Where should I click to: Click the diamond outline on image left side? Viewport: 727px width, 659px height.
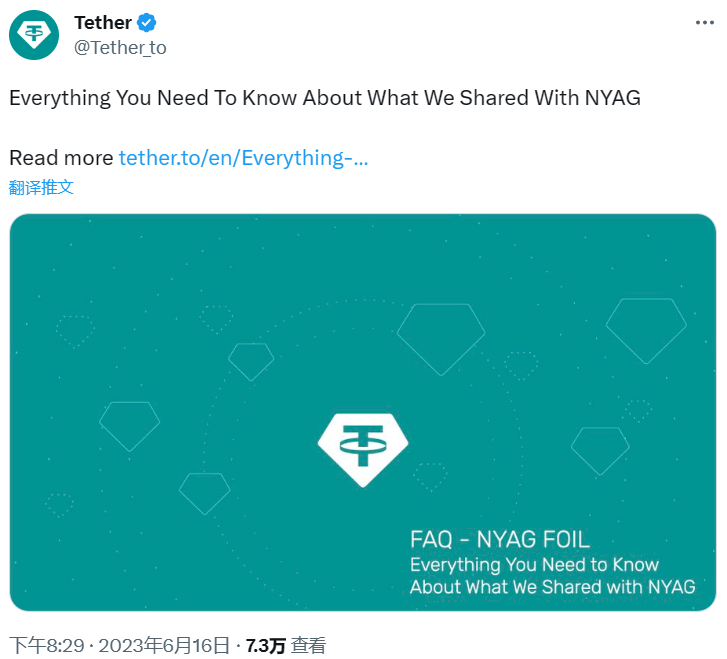point(129,427)
